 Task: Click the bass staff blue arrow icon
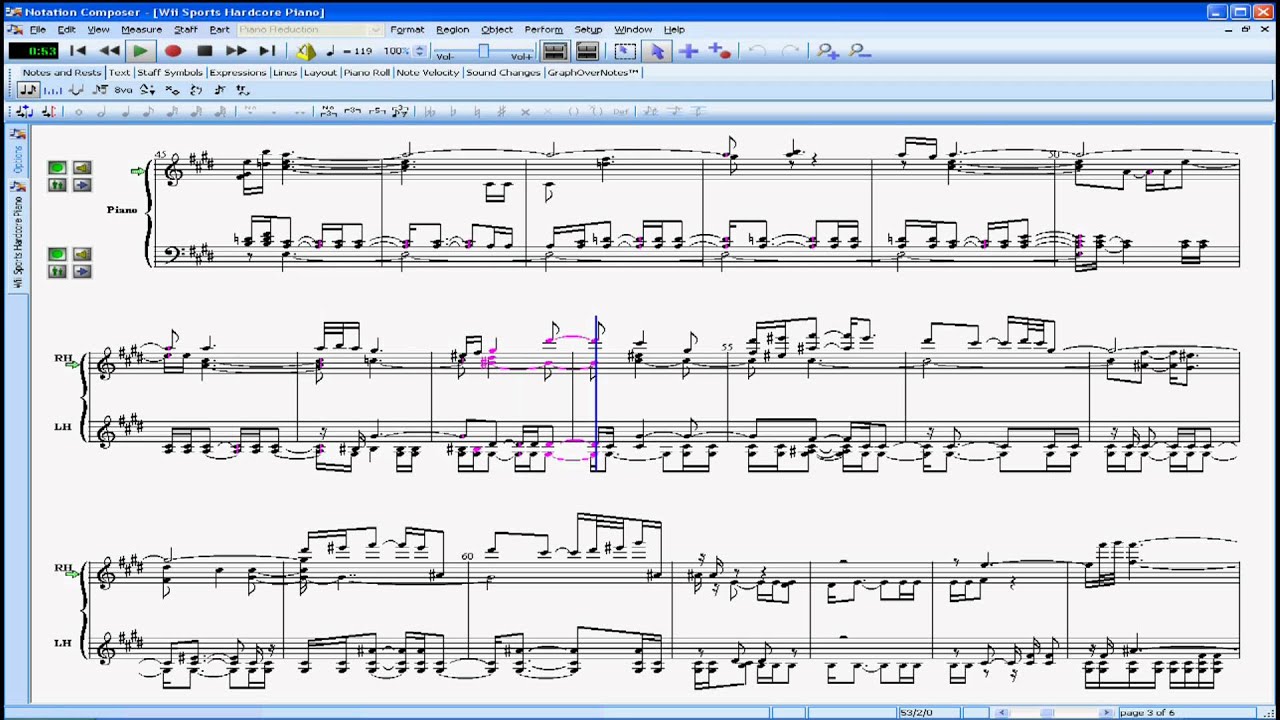coord(82,271)
